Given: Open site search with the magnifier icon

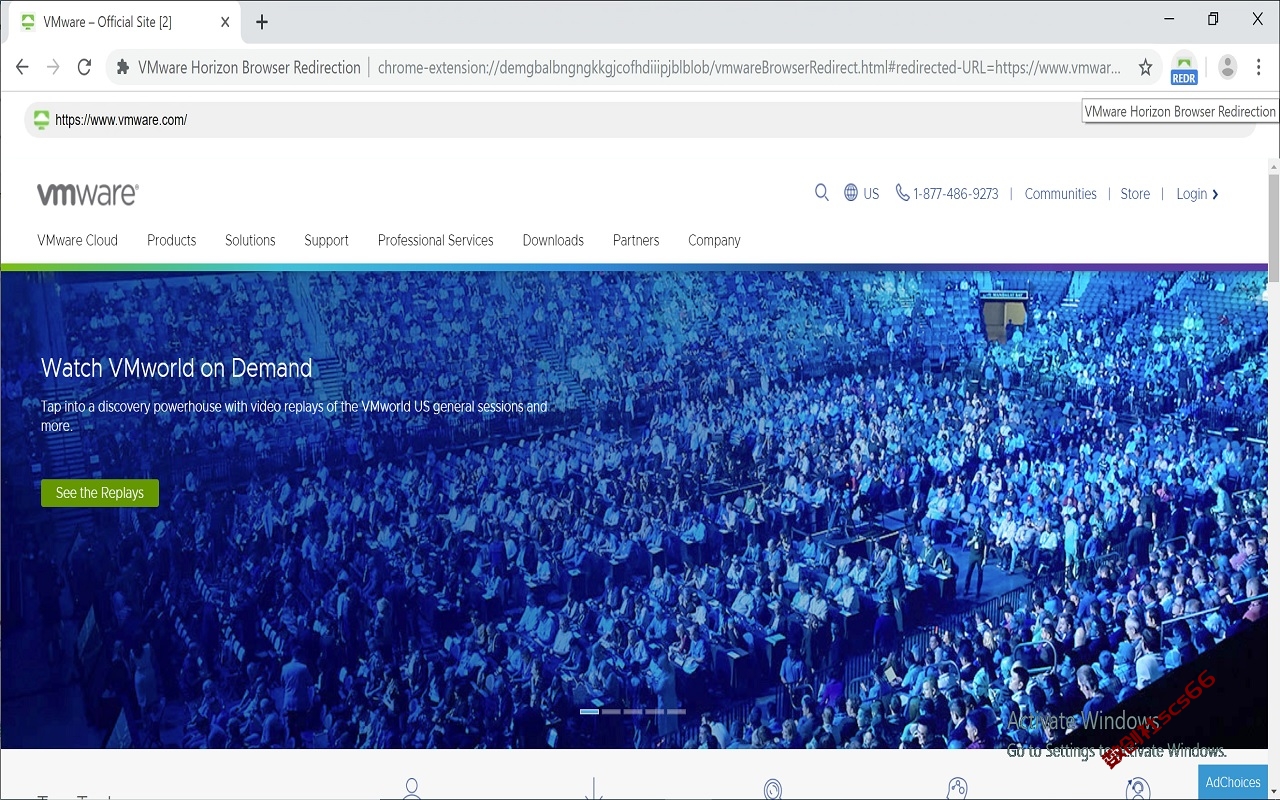Looking at the screenshot, I should pos(822,192).
